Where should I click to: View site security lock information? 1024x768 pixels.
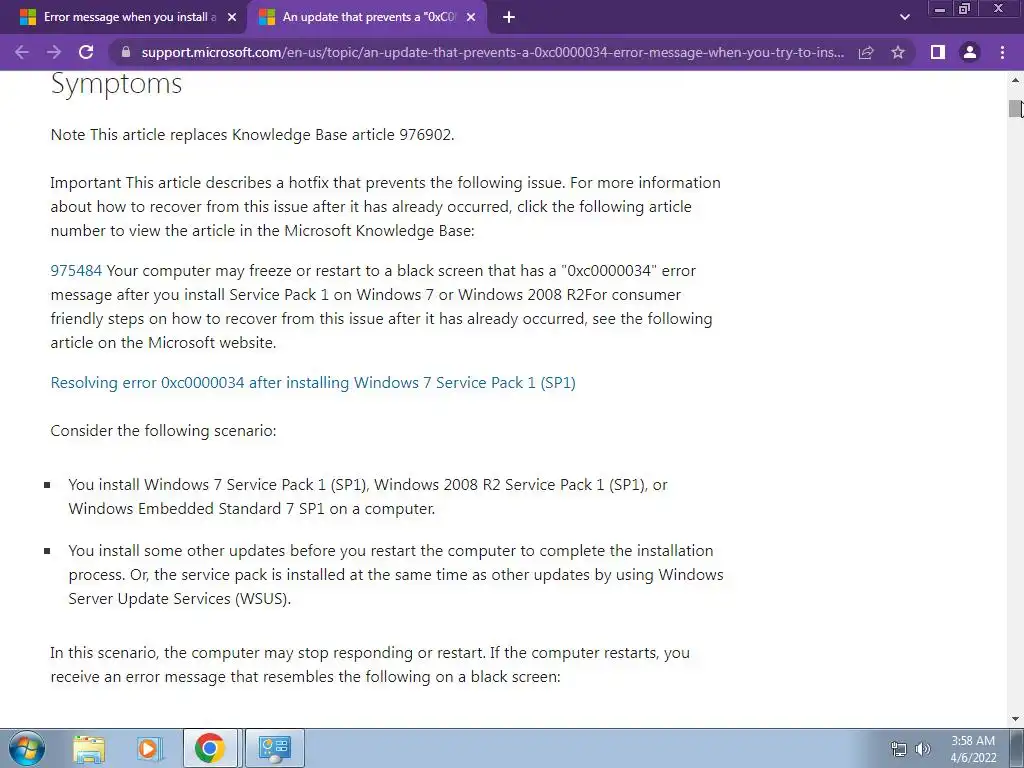click(126, 52)
